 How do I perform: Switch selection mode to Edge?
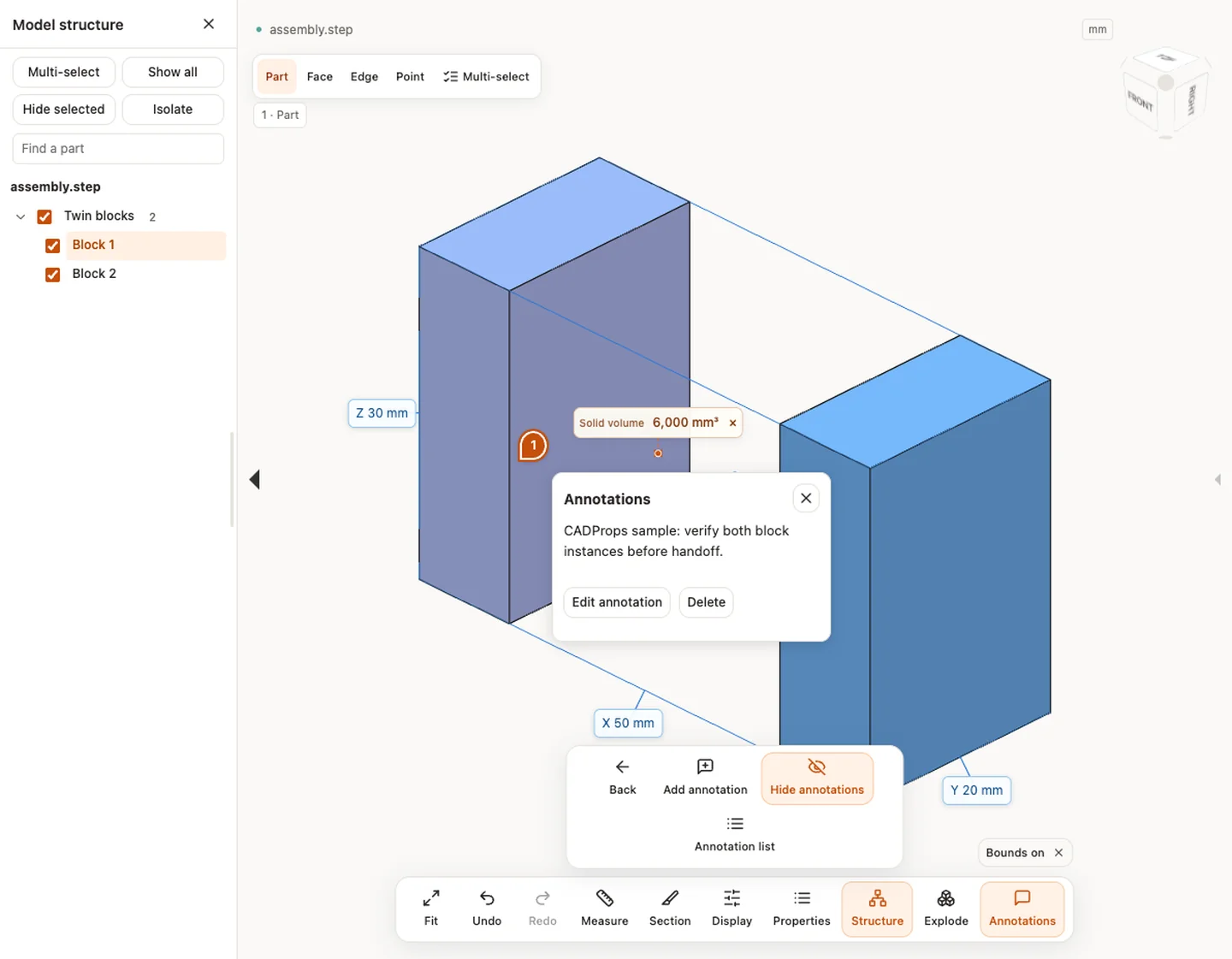[x=364, y=76]
